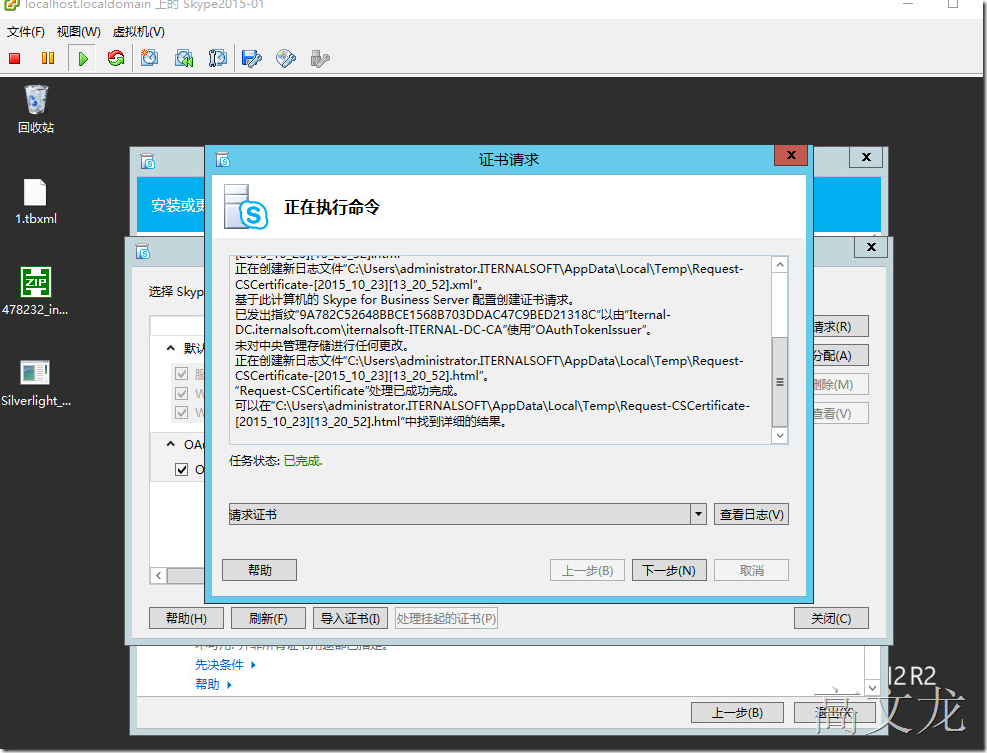Click 帮助(H) in certificate wizard
Viewport: 987px width, 753px height.
point(186,618)
